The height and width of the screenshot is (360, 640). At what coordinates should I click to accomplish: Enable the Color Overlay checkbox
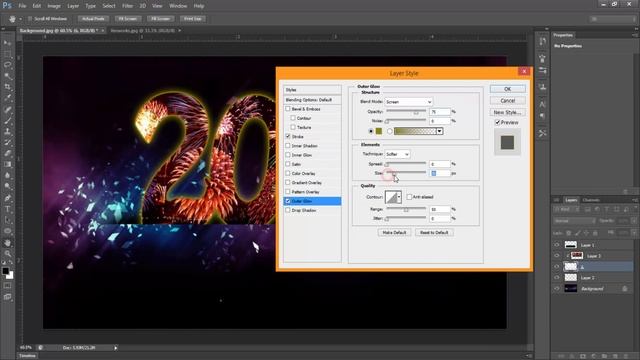point(288,173)
